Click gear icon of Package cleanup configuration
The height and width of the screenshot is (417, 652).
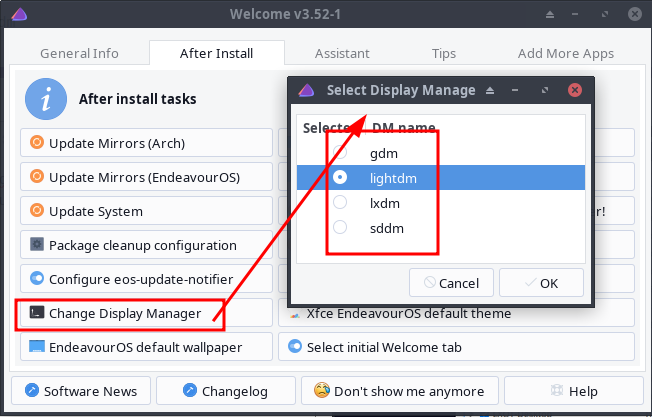coord(37,244)
